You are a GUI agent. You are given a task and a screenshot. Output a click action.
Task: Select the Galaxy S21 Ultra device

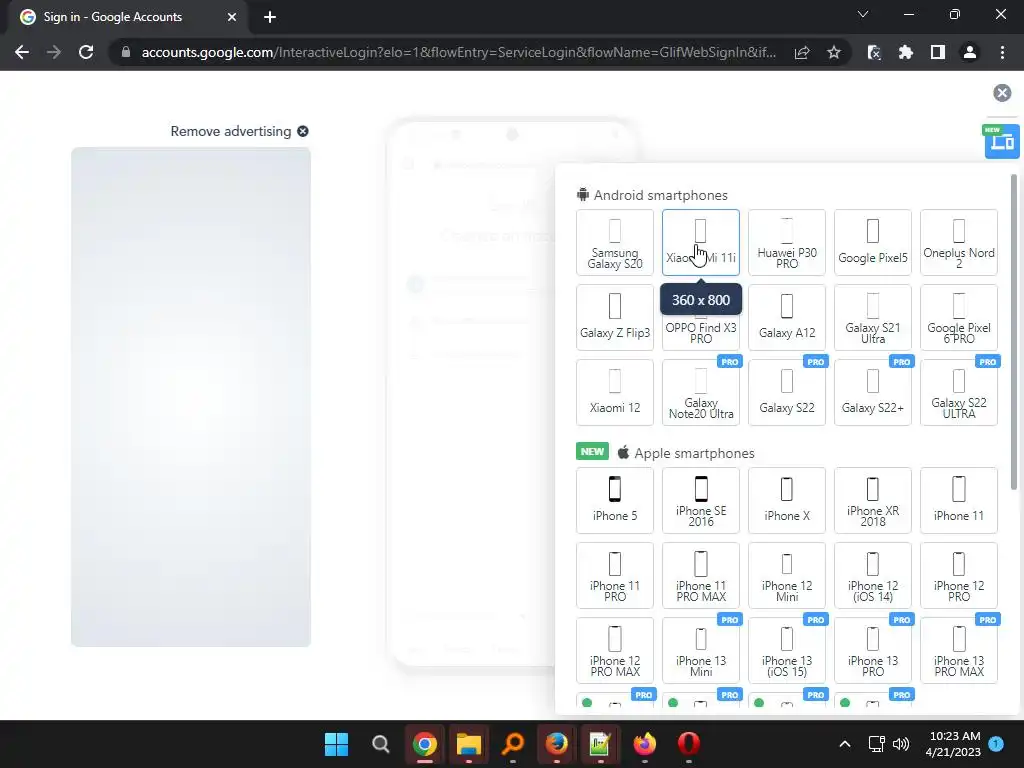click(x=872, y=317)
